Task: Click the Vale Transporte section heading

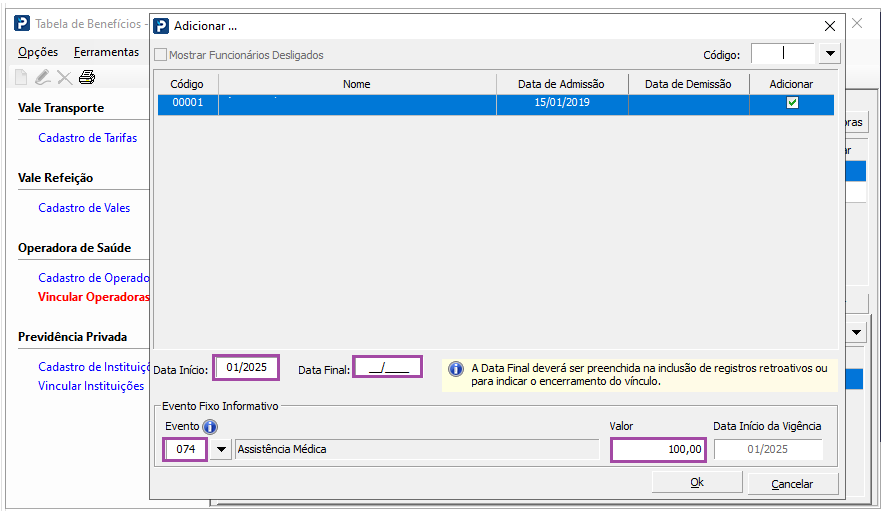Action: point(61,108)
